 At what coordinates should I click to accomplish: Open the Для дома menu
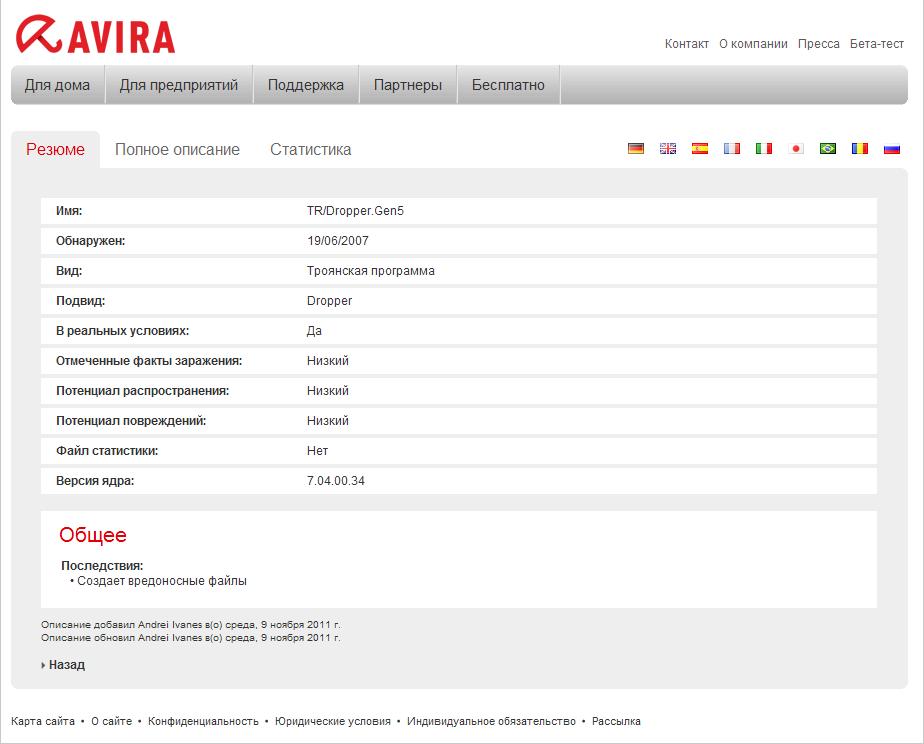(57, 85)
